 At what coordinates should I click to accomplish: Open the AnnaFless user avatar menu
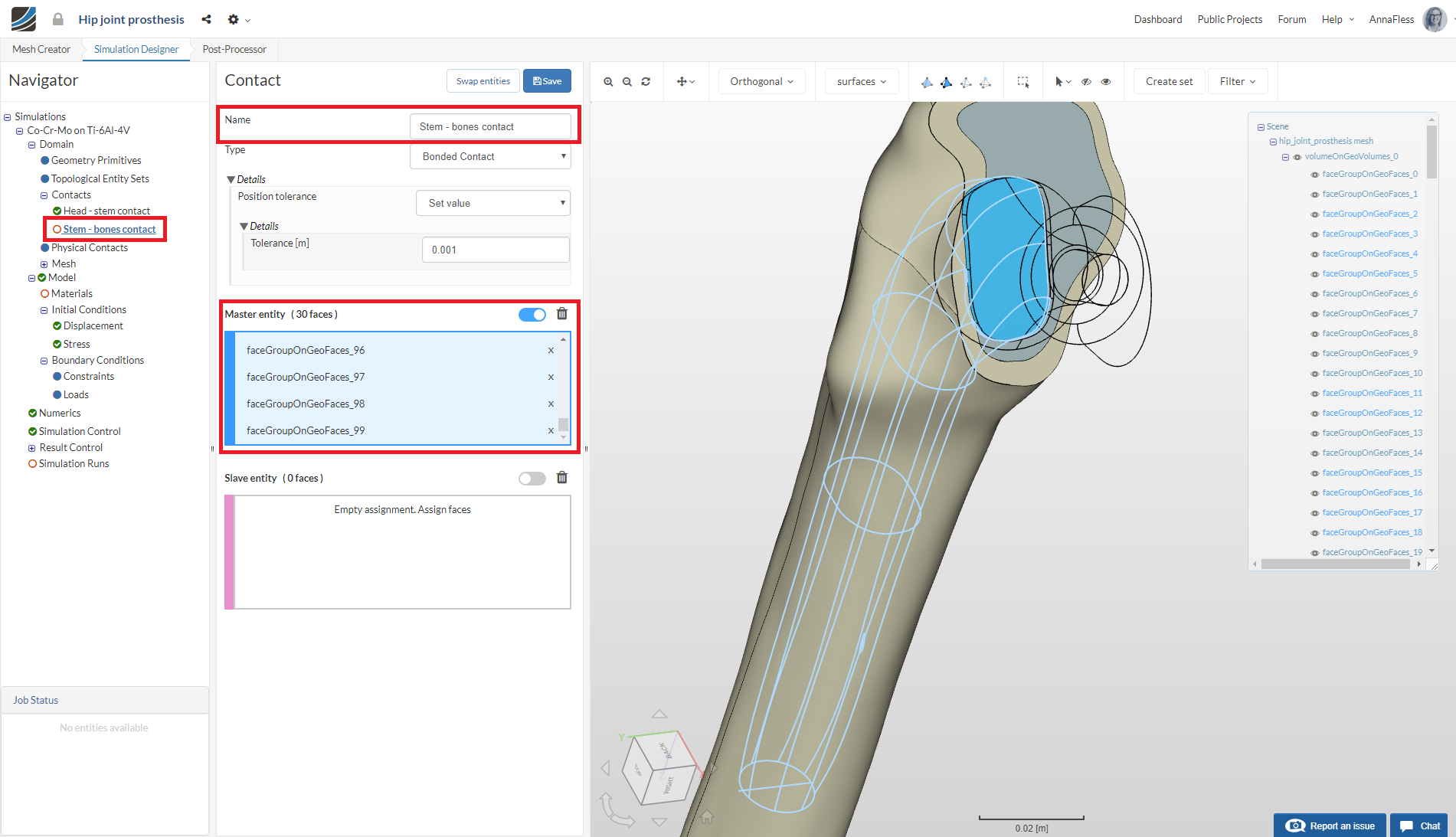(x=1435, y=19)
